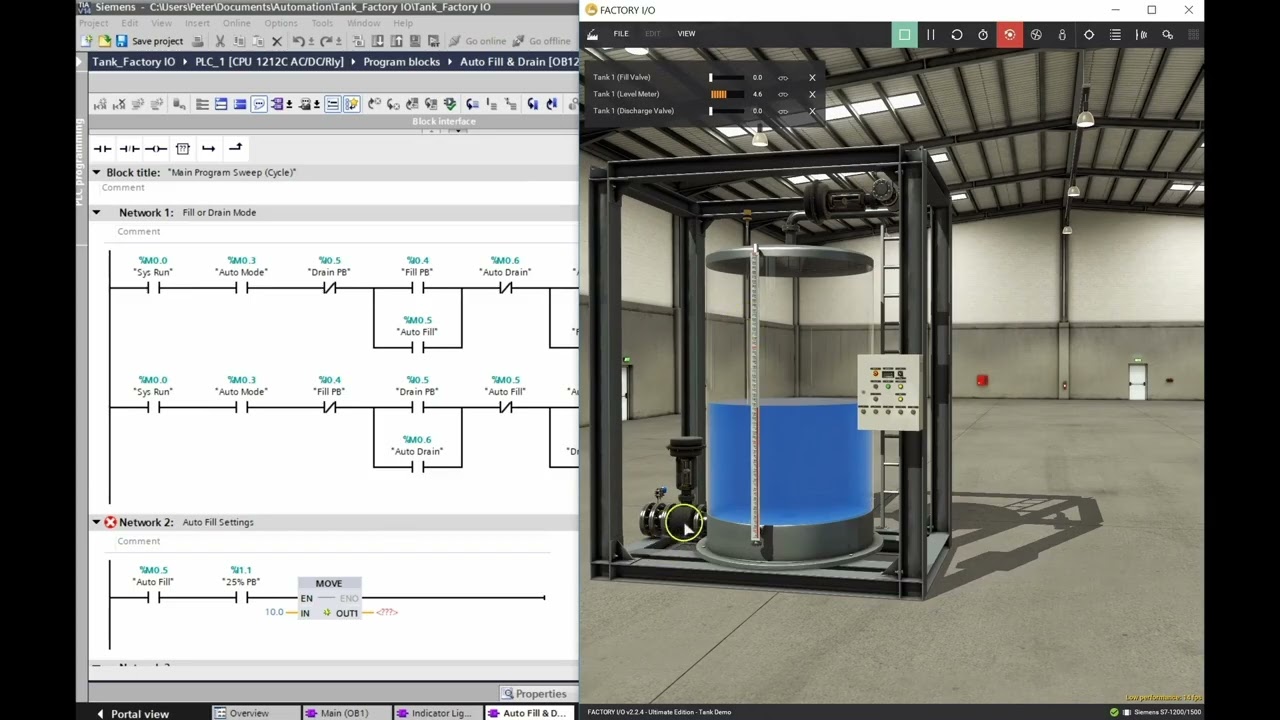Switch to fly camera in Factory I/O
Screen dimensions: 1280x720
click(1036, 34)
